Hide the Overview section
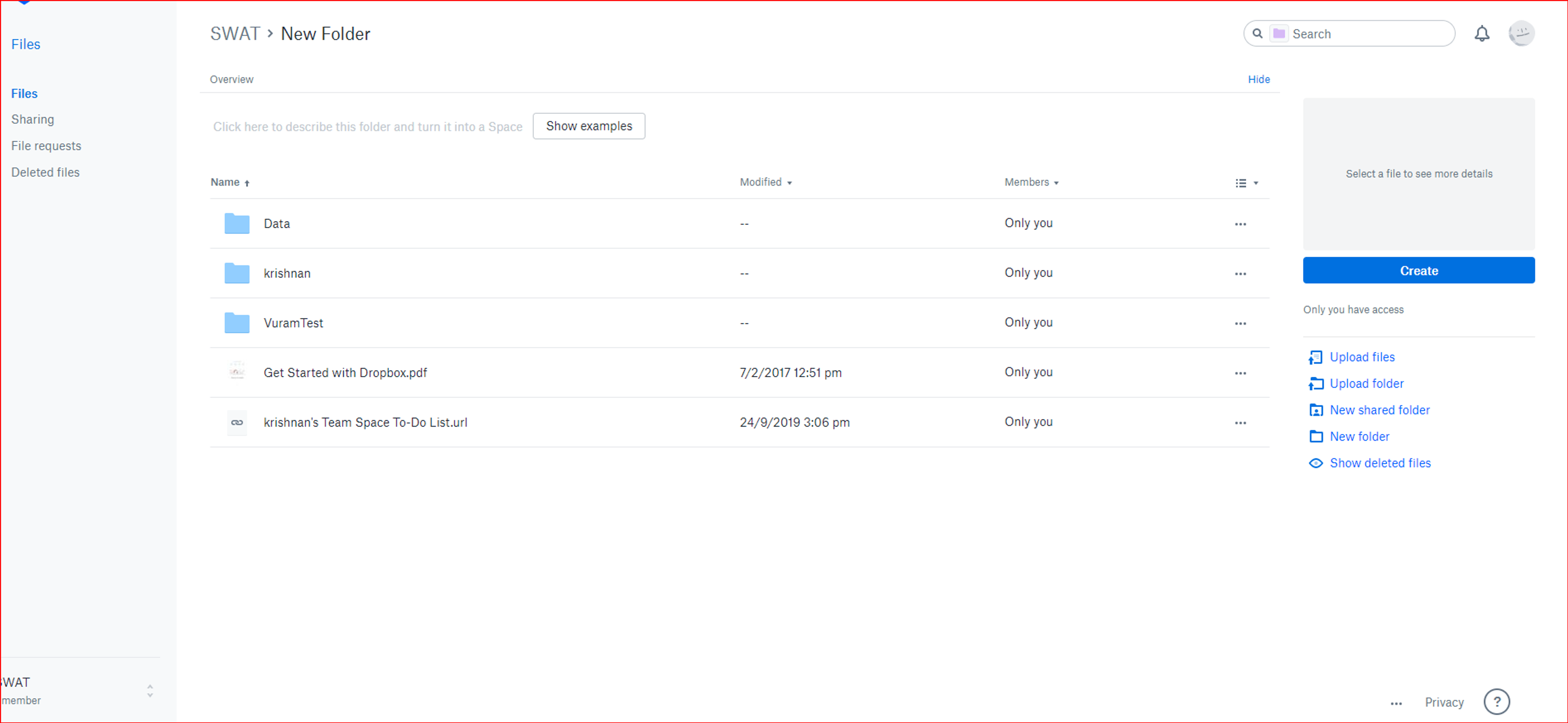Viewport: 1568px width, 723px height. pyautogui.click(x=1258, y=79)
